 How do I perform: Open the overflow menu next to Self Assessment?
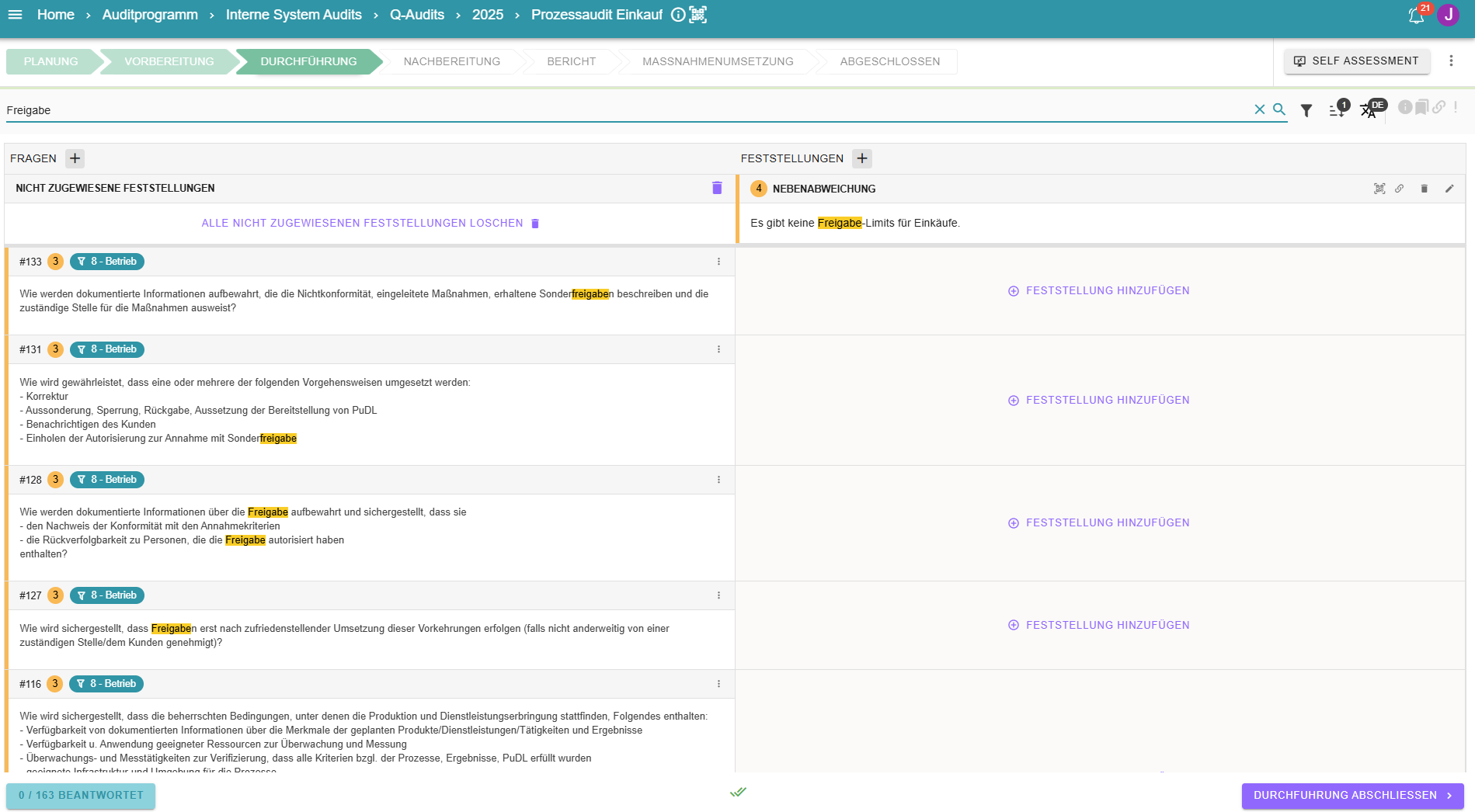pyautogui.click(x=1451, y=61)
